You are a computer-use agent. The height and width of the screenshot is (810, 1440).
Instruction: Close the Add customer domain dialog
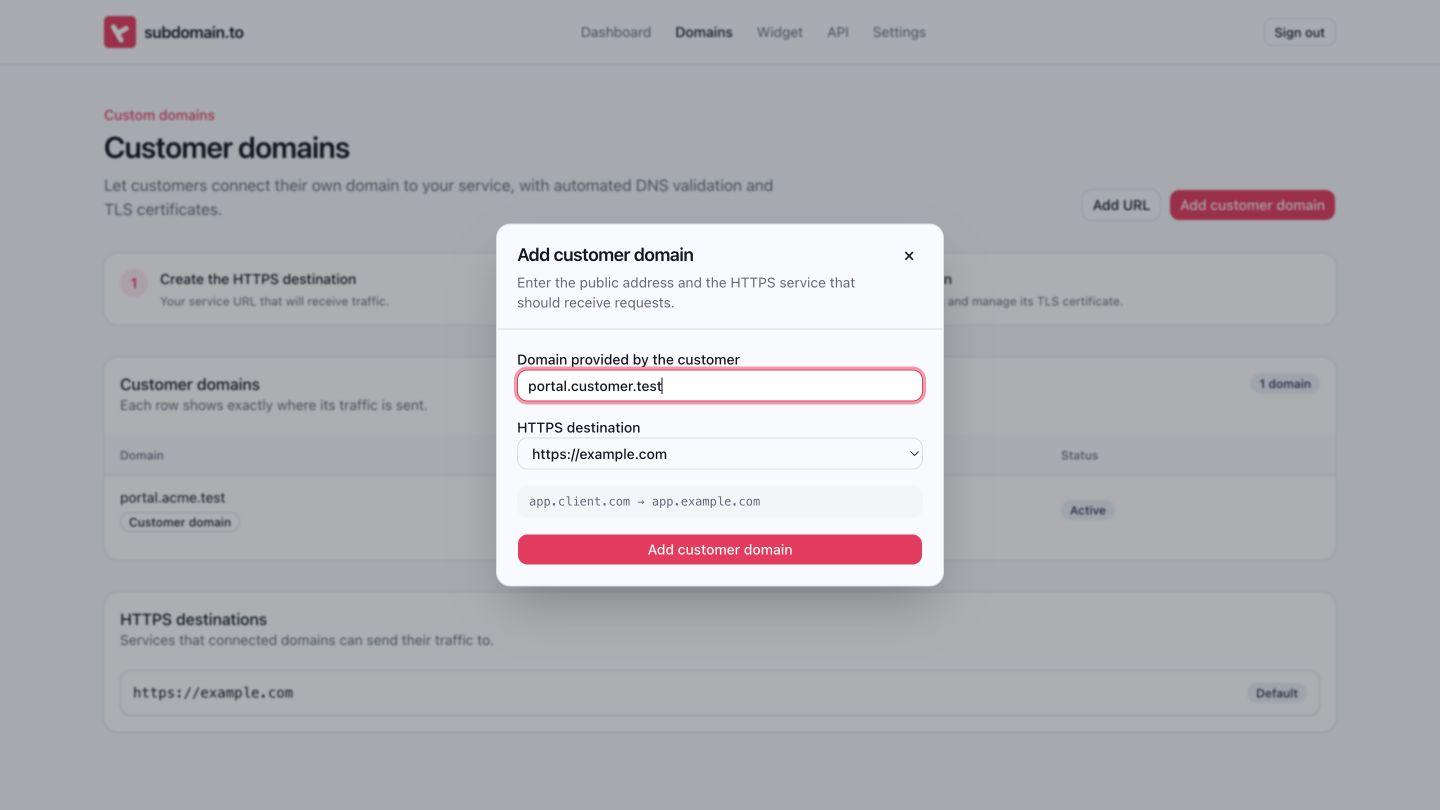point(909,256)
